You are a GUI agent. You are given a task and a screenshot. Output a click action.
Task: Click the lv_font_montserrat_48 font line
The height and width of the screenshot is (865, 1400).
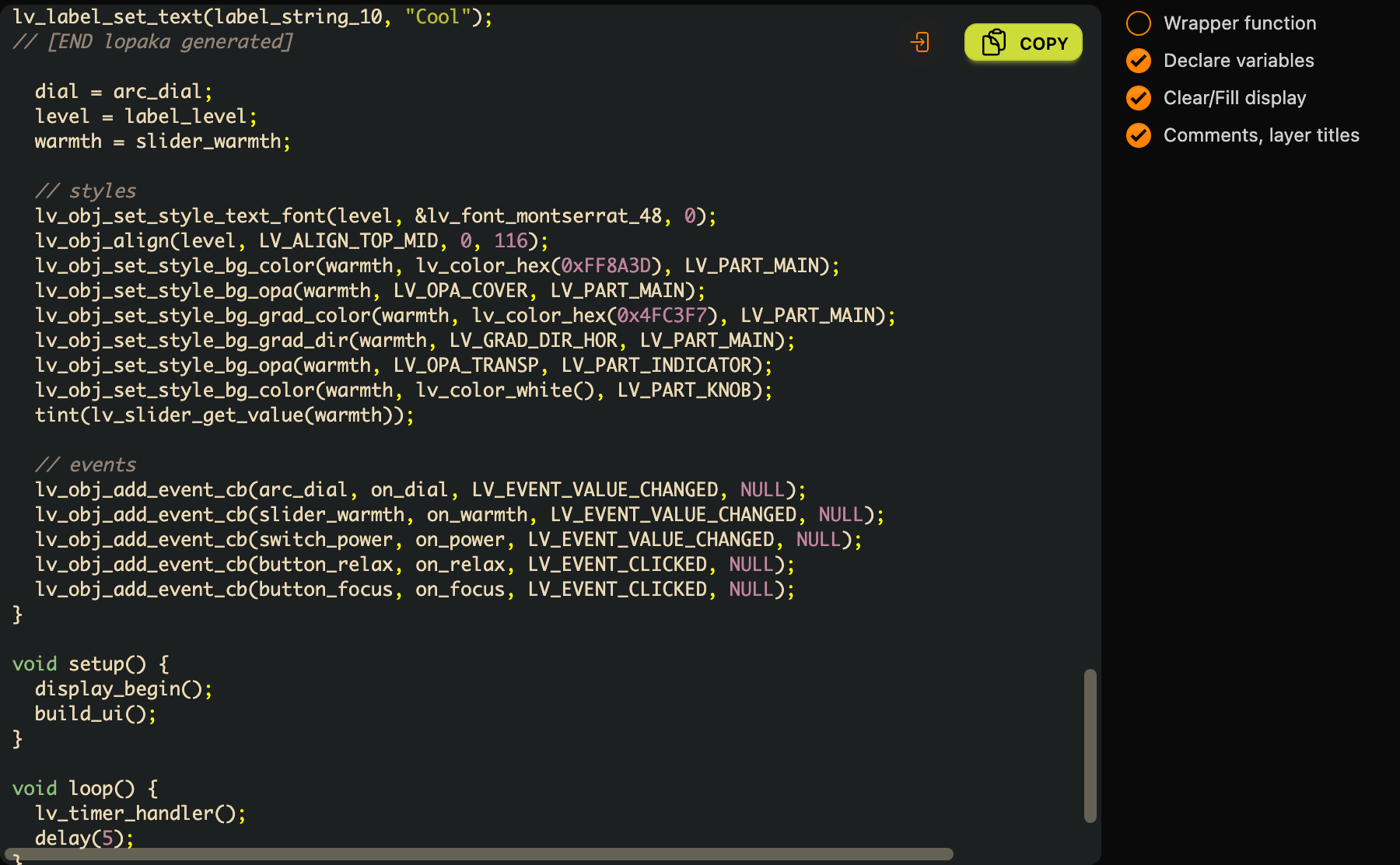(376, 216)
